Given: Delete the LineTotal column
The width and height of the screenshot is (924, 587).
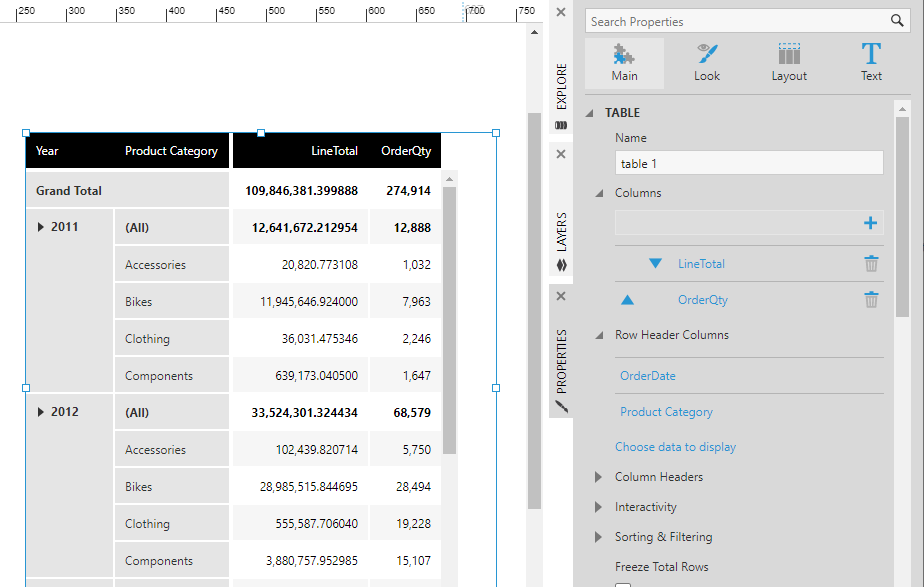Looking at the screenshot, I should [871, 263].
